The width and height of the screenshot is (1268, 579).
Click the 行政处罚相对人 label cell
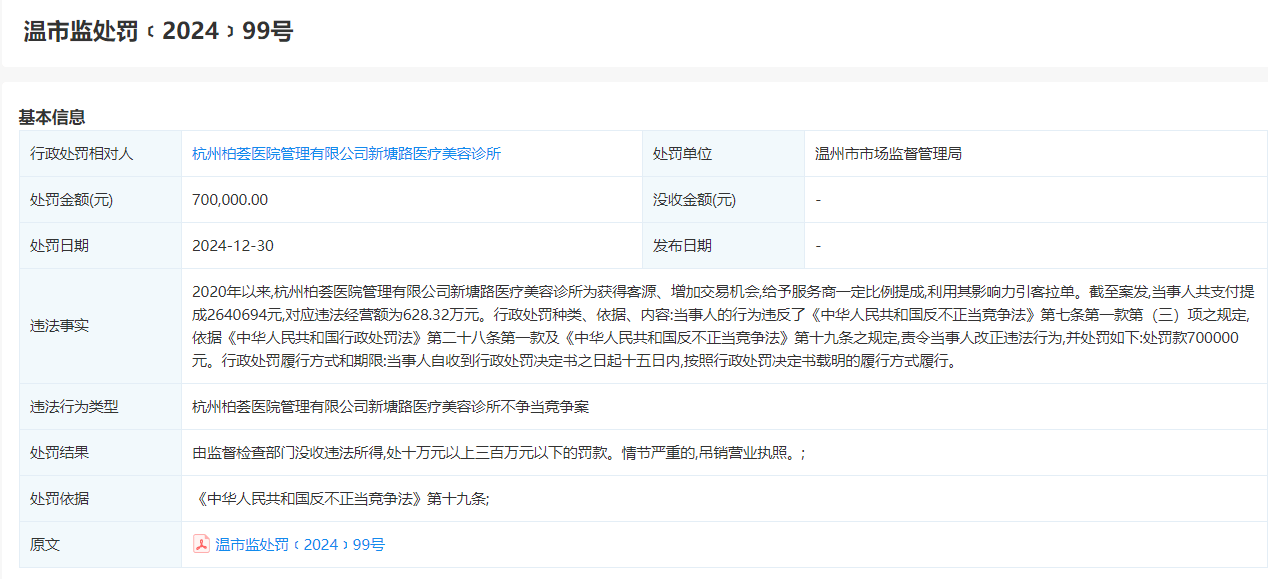point(82,154)
